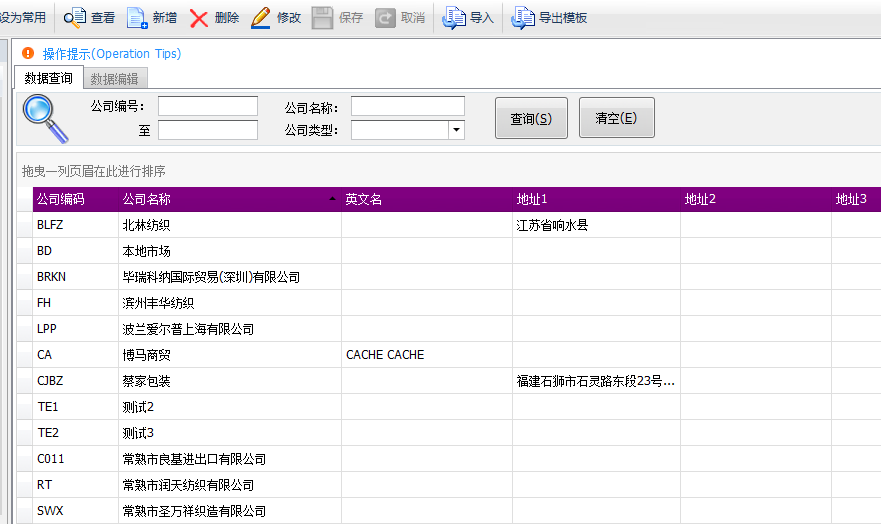Click the 取消 cancel toolbar icon
Image resolution: width=881 pixels, height=524 pixels.
385,18
